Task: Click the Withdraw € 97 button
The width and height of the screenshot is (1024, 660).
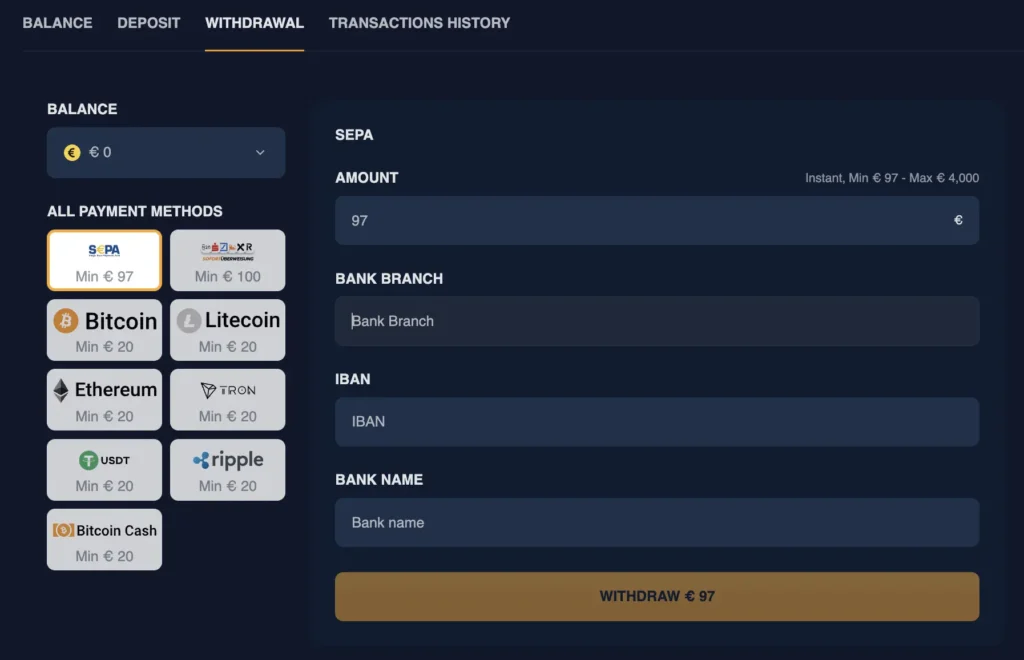Action: click(657, 596)
